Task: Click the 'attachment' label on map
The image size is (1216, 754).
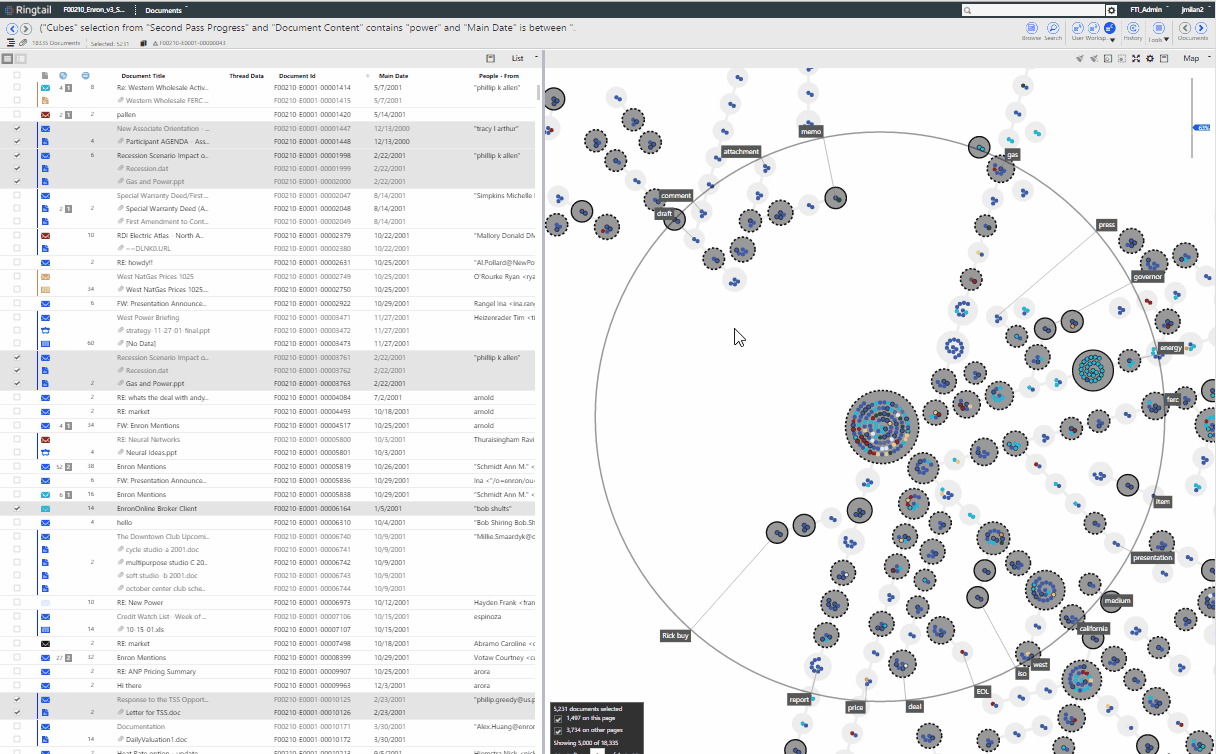Action: click(741, 152)
